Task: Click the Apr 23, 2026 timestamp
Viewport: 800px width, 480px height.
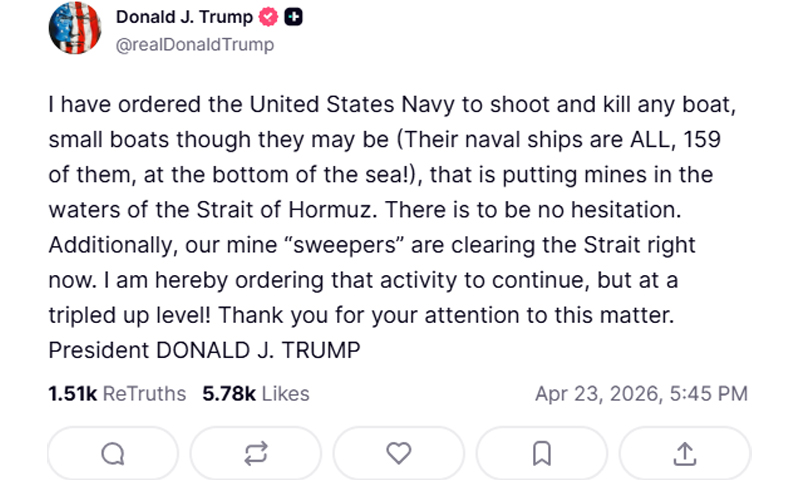Action: click(641, 394)
